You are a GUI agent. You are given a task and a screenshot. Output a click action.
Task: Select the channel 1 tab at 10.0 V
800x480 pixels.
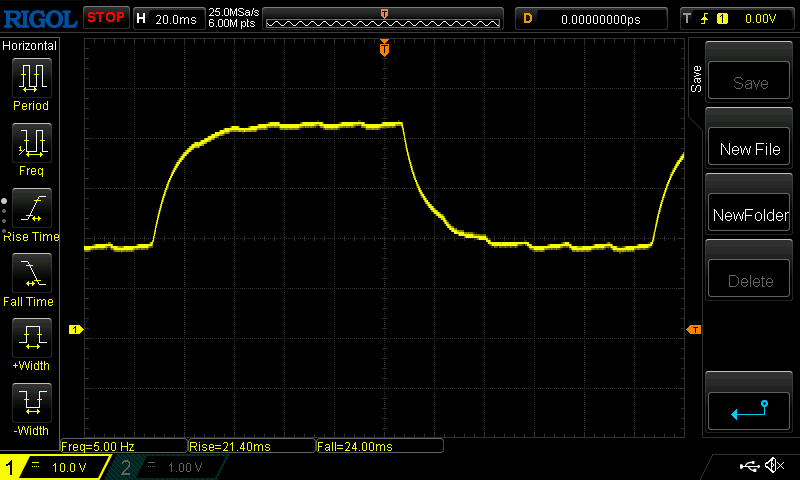[54, 467]
